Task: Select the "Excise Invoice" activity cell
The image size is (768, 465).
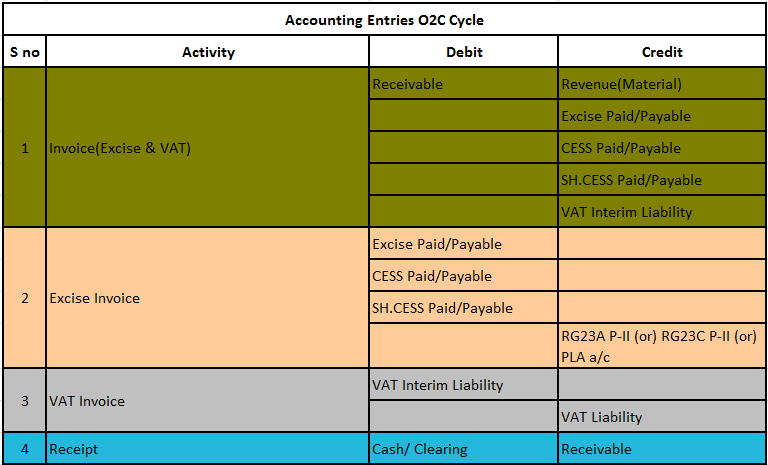Action: (x=208, y=298)
